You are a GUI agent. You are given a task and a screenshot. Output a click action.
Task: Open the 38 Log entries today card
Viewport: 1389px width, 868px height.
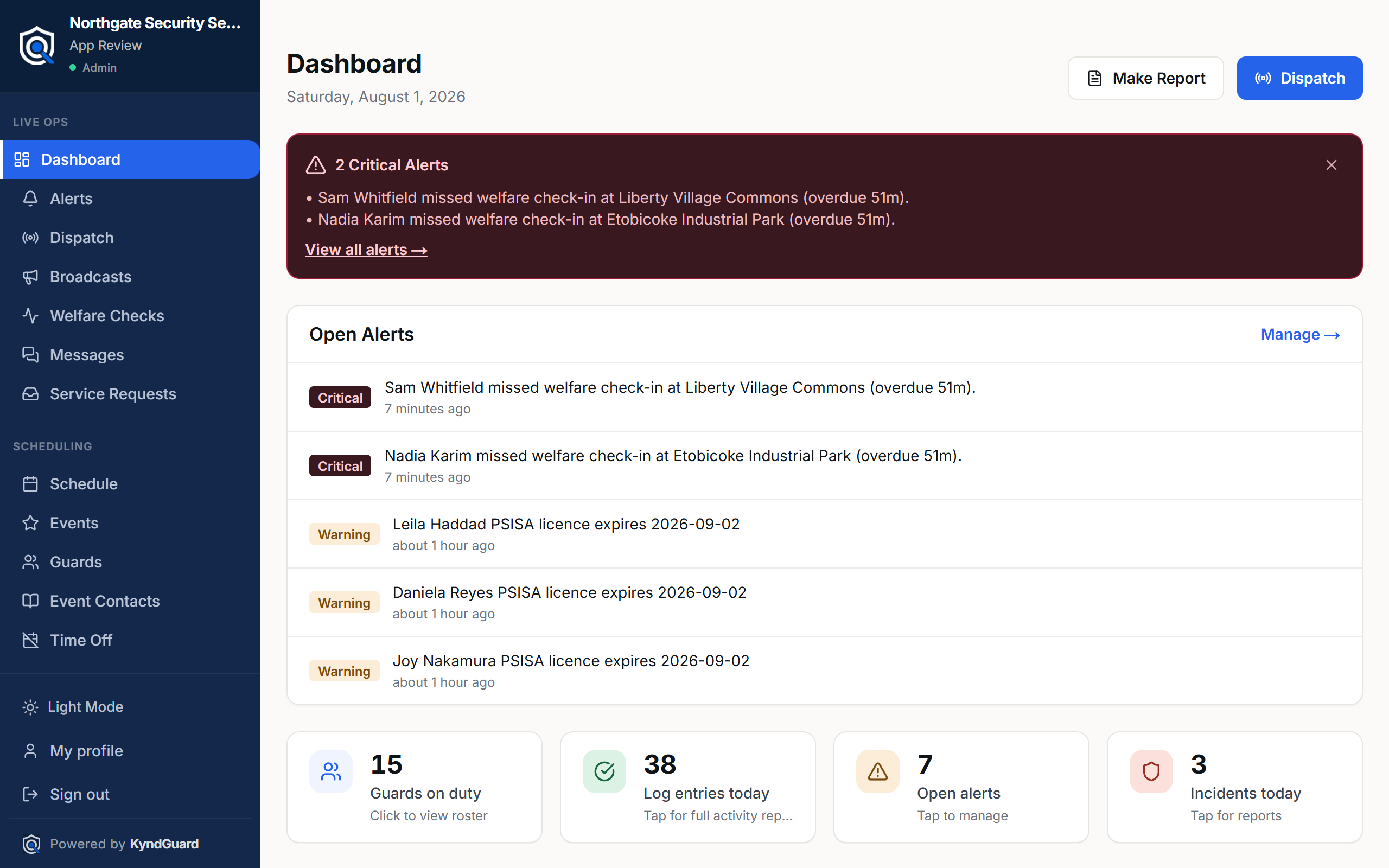(687, 787)
